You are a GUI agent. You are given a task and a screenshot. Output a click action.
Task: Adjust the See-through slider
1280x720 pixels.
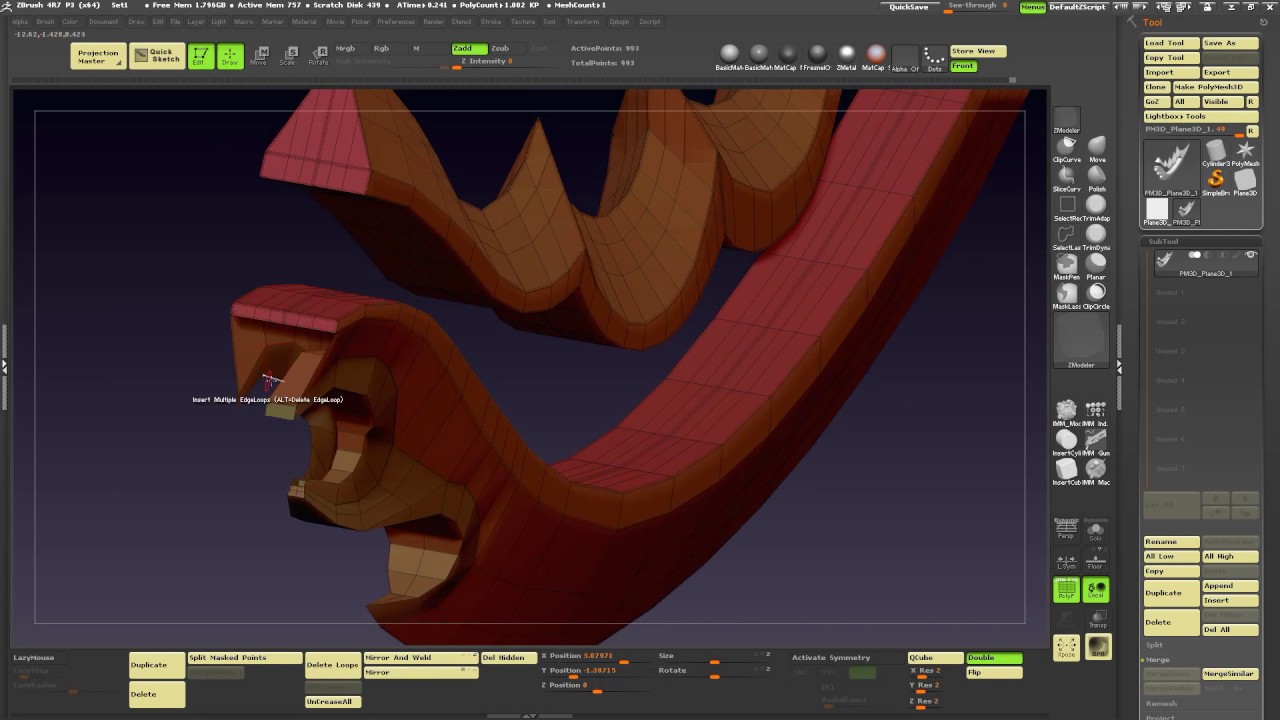point(978,7)
